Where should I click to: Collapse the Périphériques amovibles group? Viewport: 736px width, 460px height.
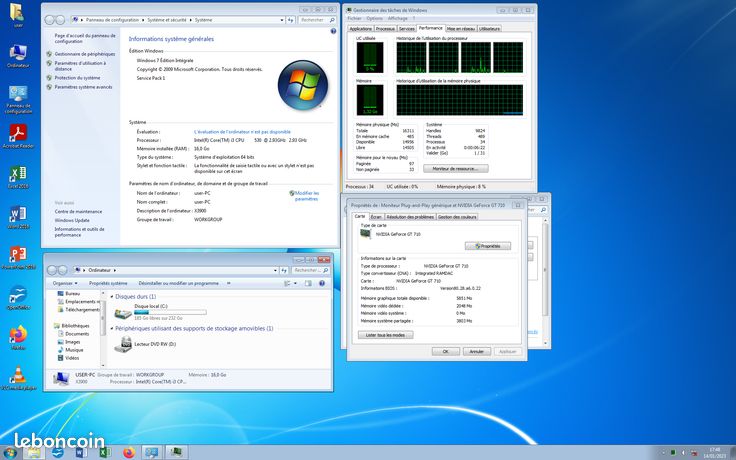click(x=112, y=329)
